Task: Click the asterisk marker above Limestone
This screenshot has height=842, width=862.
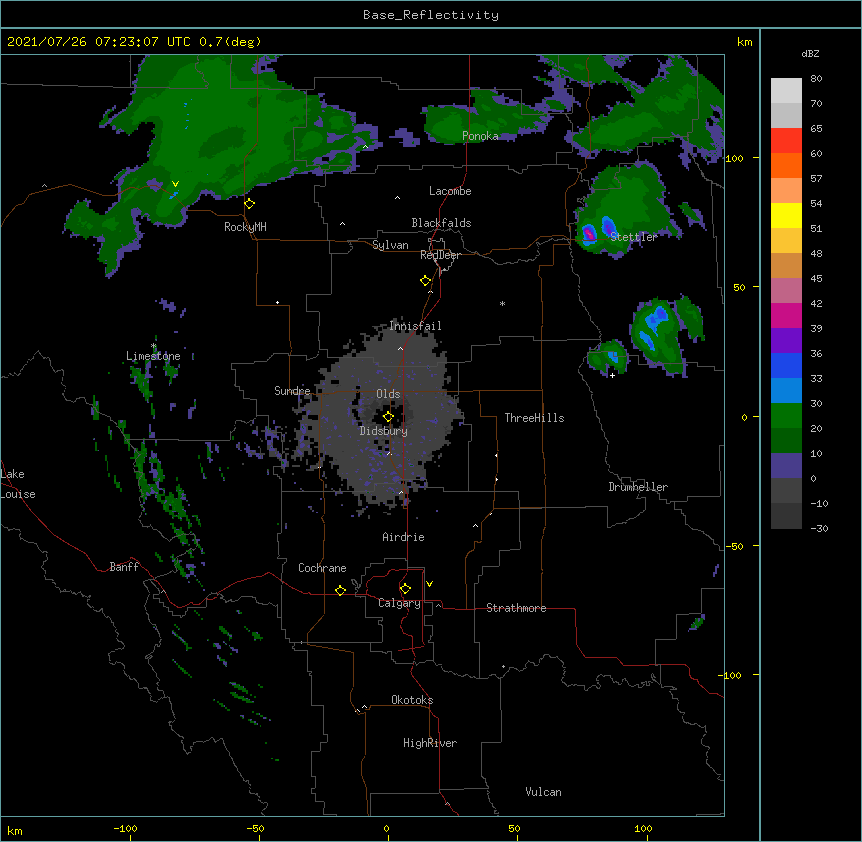Action: pyautogui.click(x=153, y=346)
